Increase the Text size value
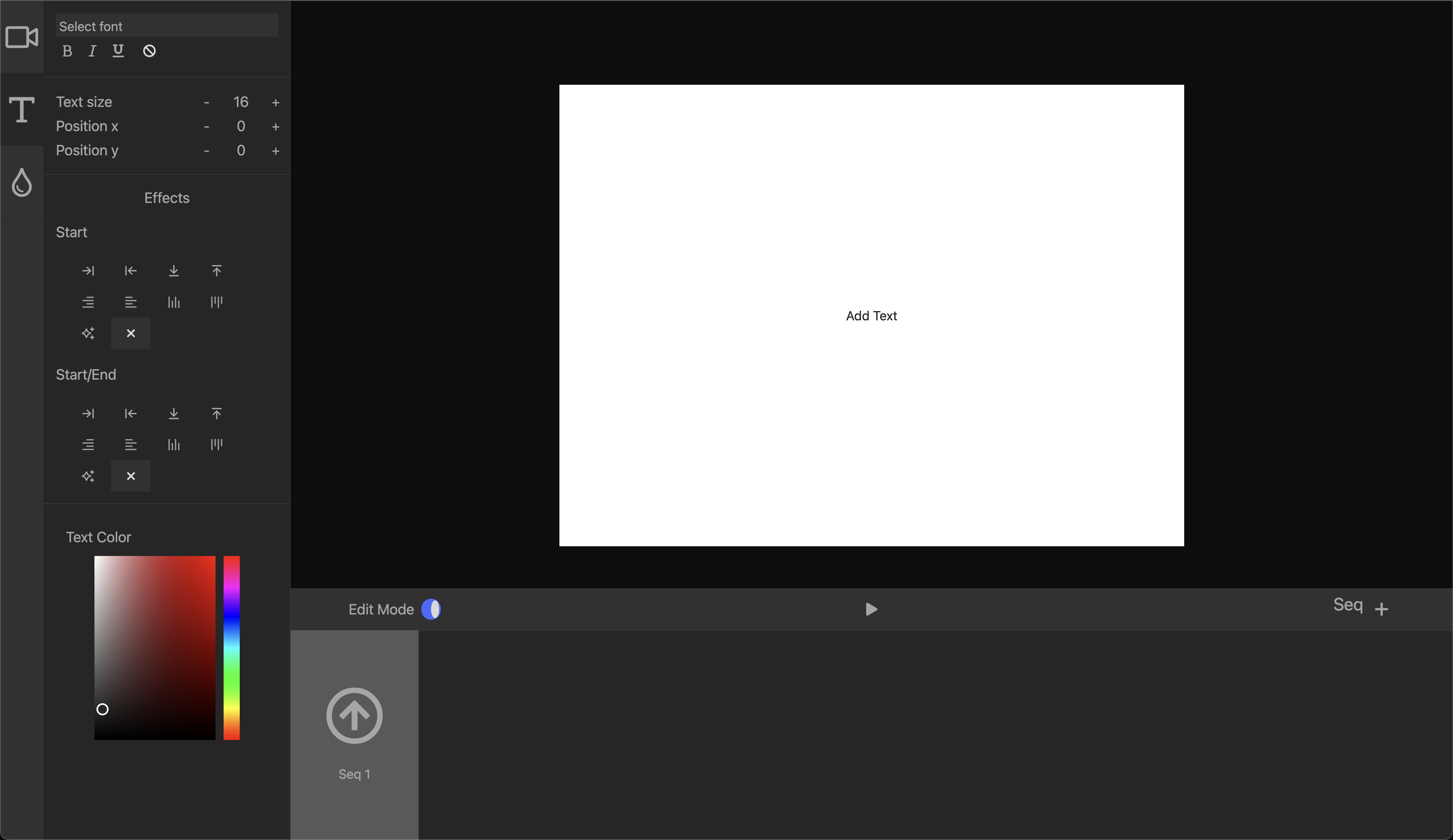Viewport: 1453px width, 840px height. click(276, 102)
